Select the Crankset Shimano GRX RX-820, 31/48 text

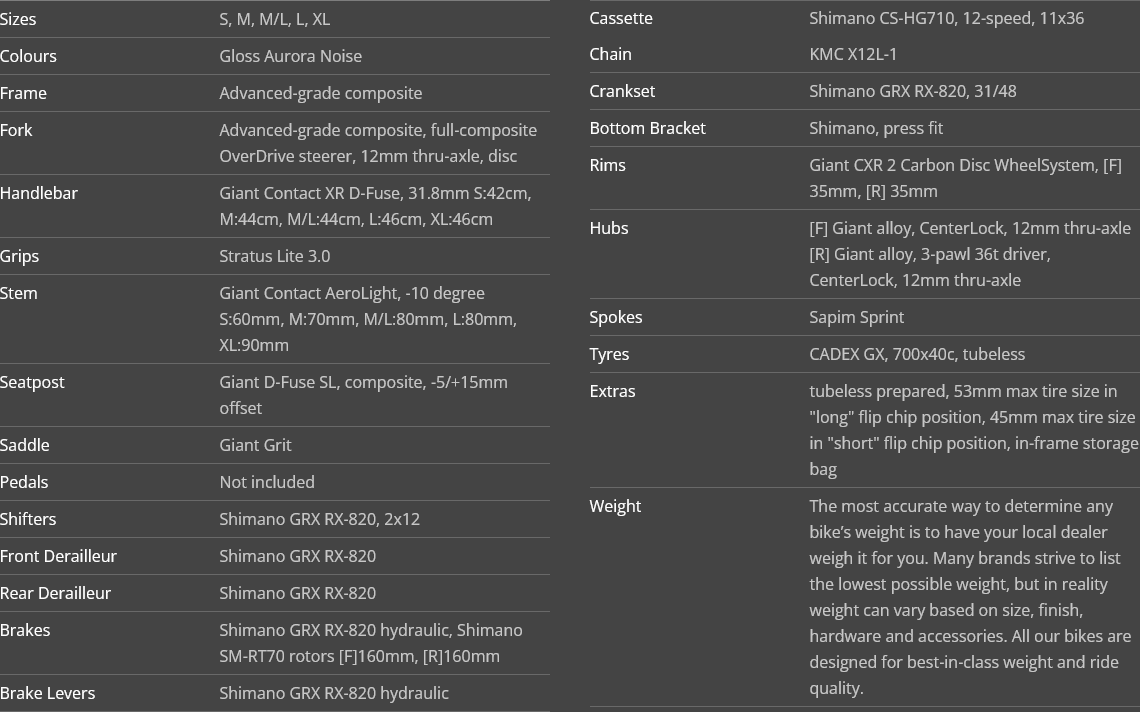[x=912, y=91]
